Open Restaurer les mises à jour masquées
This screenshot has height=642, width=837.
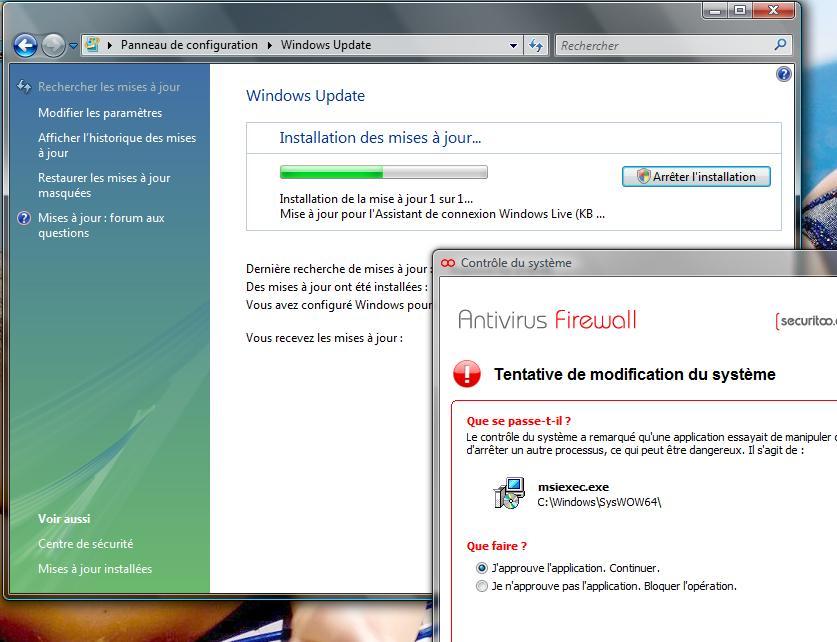click(104, 185)
